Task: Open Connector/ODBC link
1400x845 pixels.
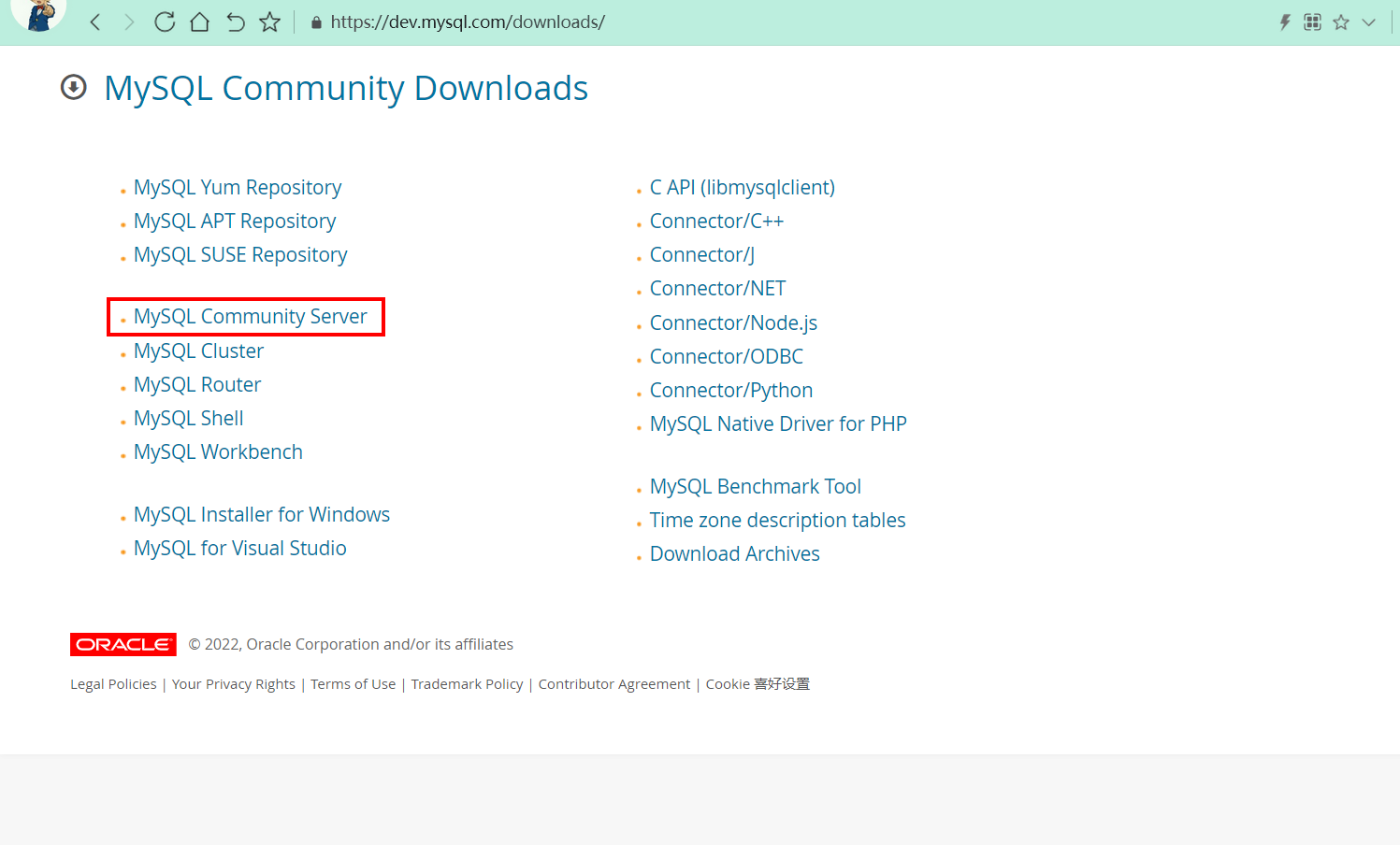Action: tap(727, 356)
